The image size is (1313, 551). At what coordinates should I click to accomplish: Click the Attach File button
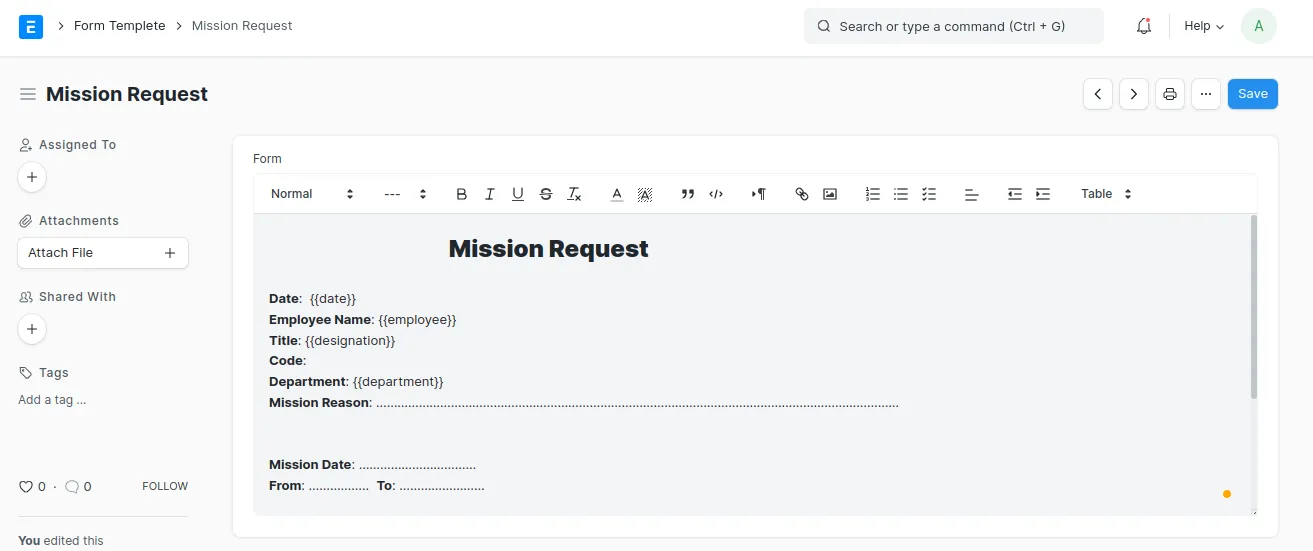[x=103, y=253]
